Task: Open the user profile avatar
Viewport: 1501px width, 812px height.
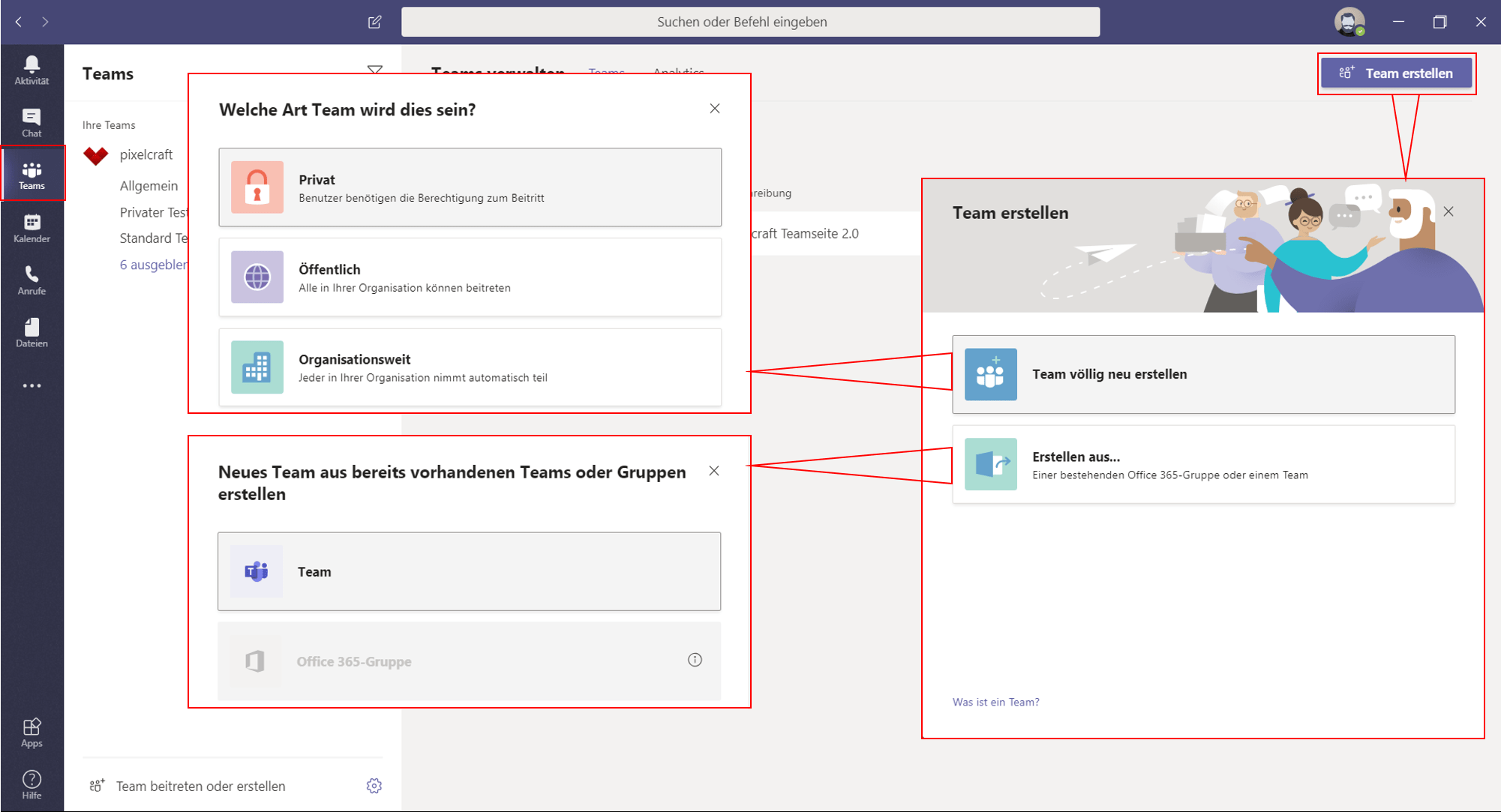Action: 1349,22
